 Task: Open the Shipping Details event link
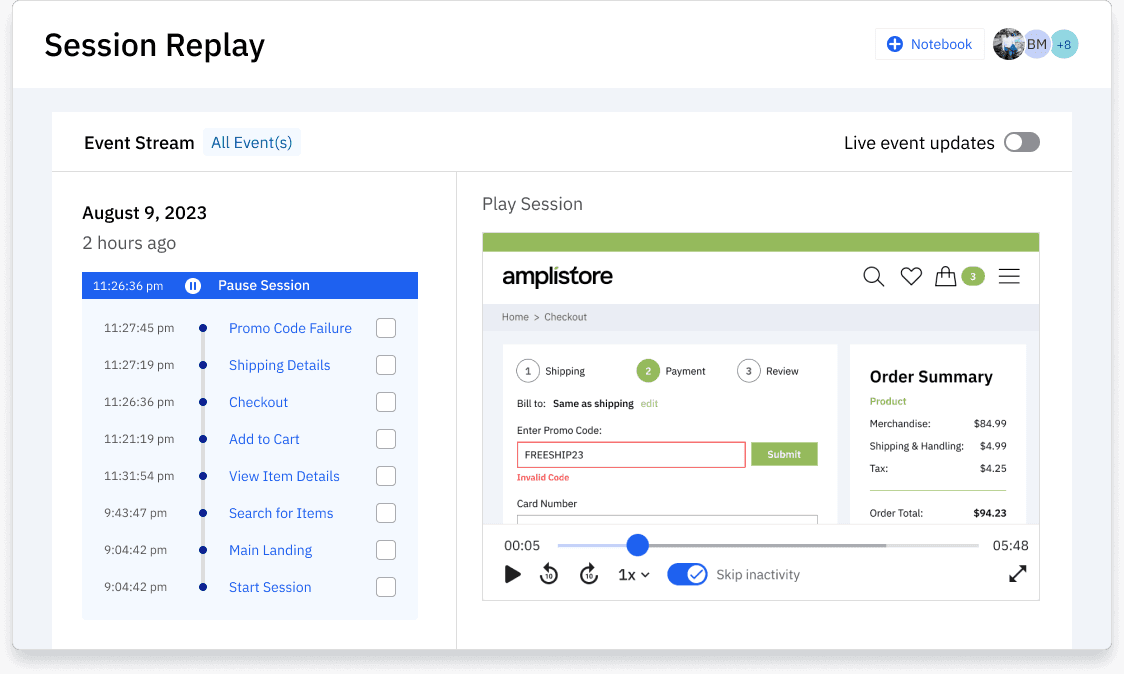coord(279,365)
